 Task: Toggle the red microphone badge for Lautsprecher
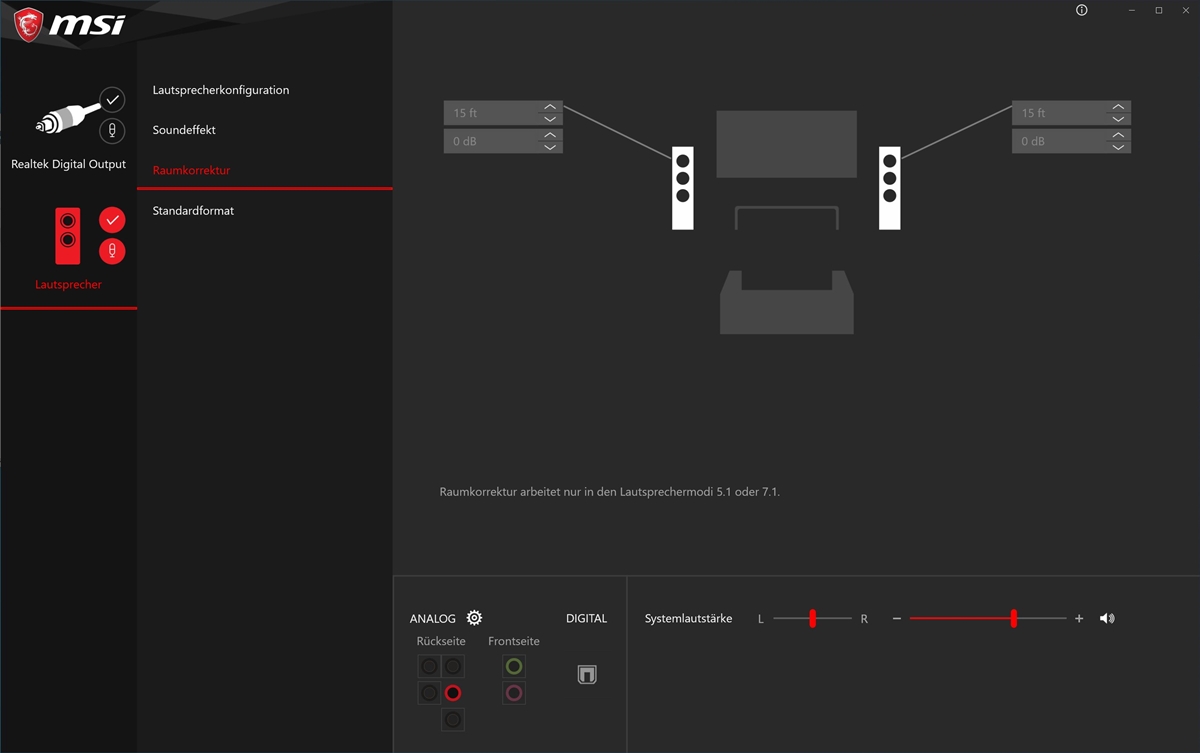click(112, 251)
